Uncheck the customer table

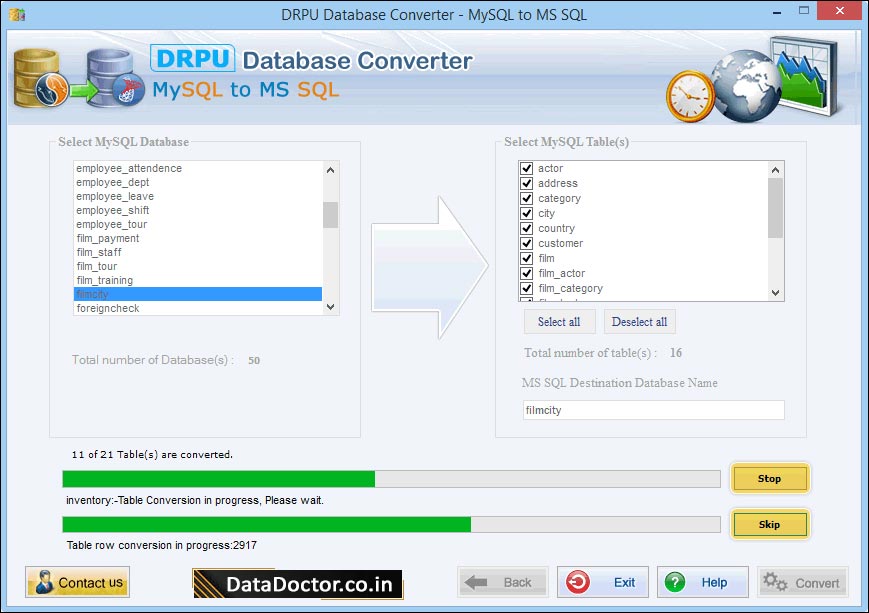pyautogui.click(x=526, y=243)
